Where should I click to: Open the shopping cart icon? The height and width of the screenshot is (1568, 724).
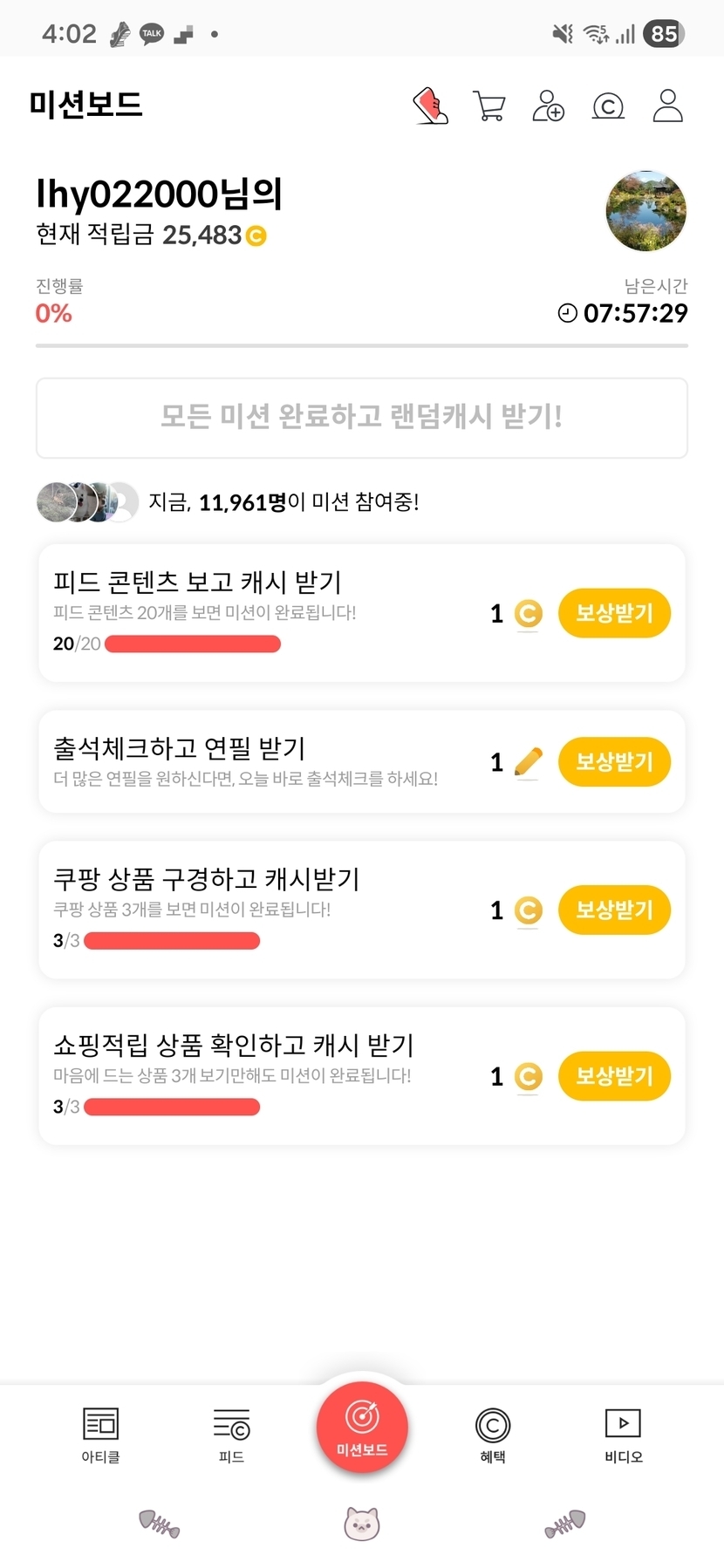click(x=489, y=106)
